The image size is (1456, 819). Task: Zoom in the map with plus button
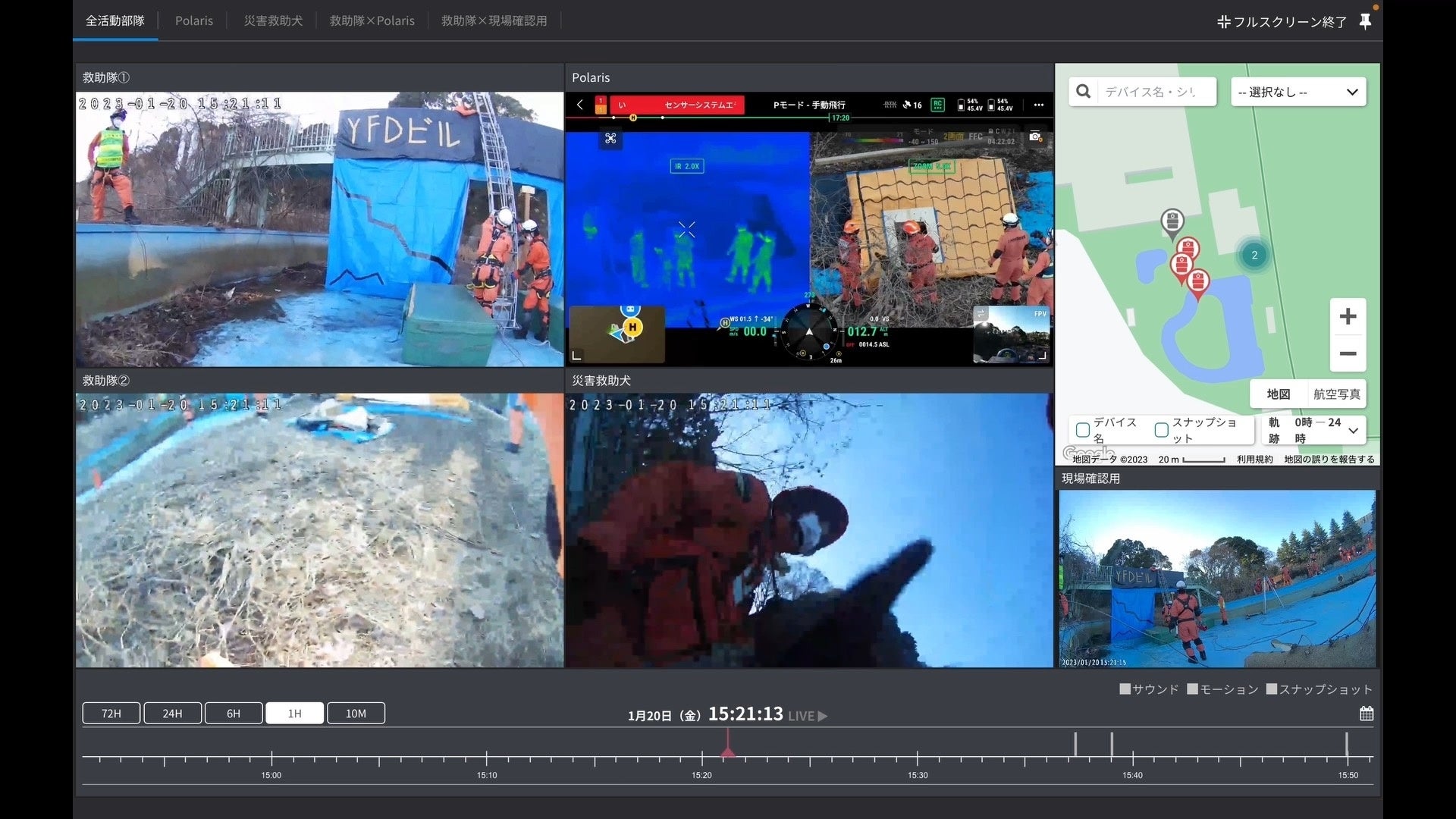pyautogui.click(x=1348, y=316)
